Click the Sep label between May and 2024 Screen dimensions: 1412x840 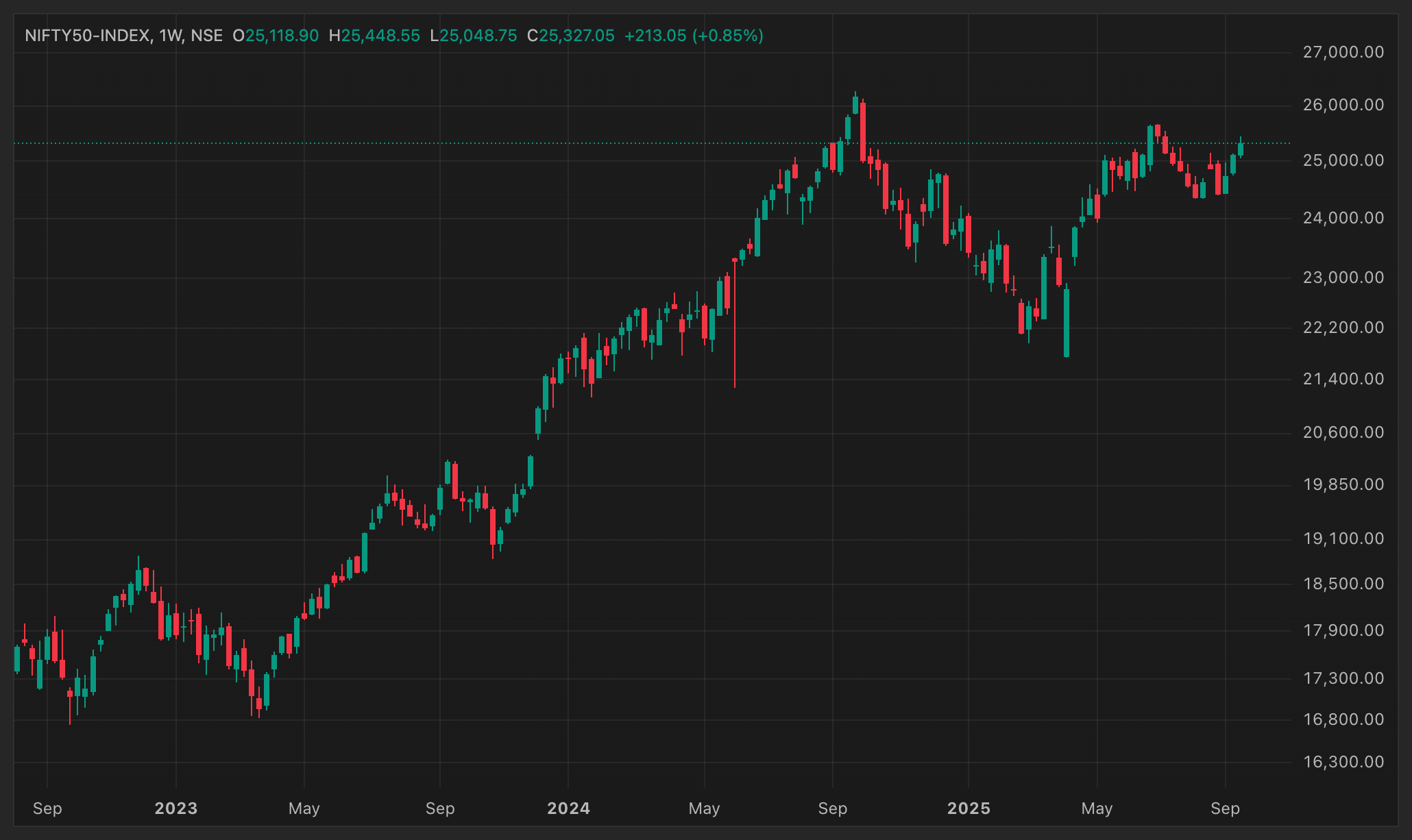click(440, 808)
